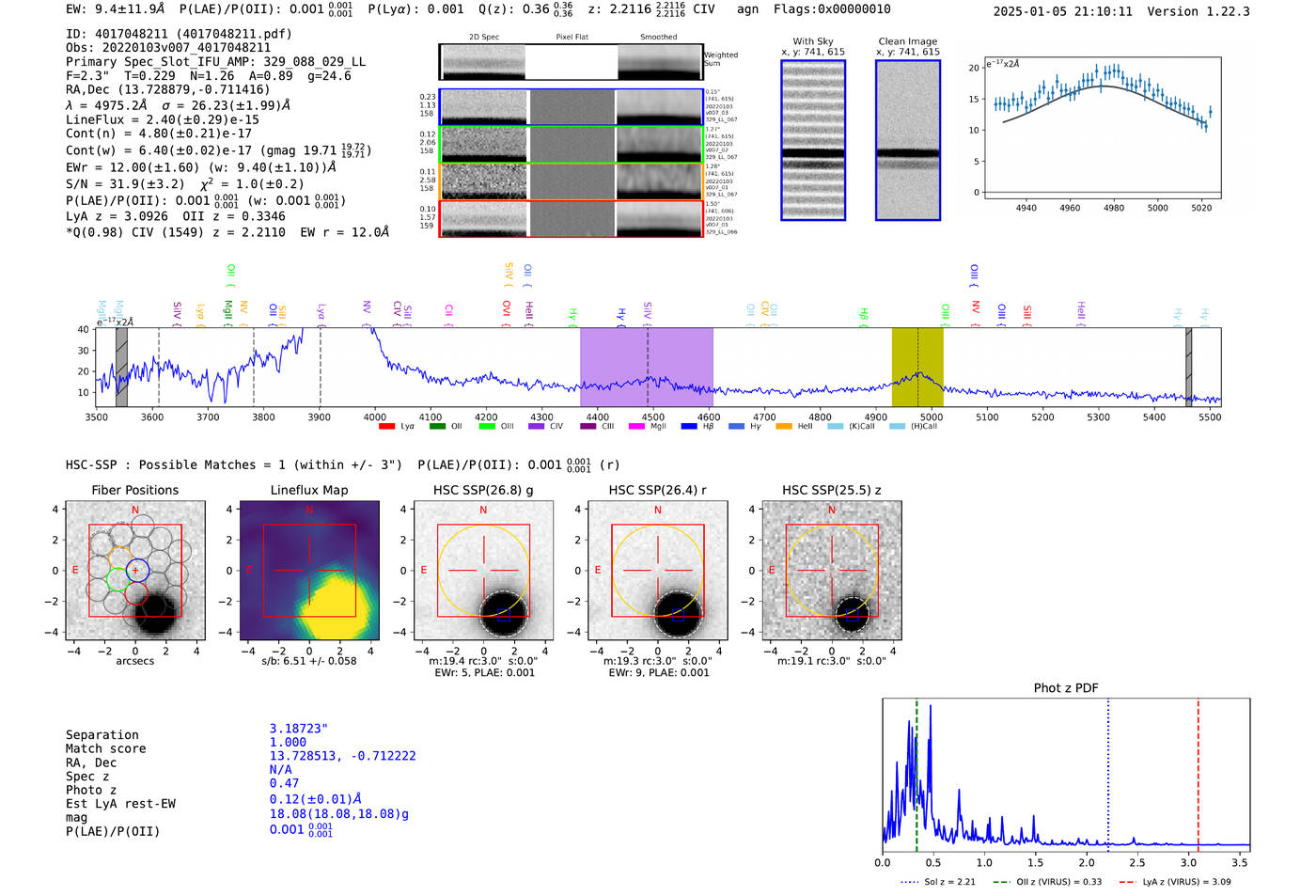
Task: Click the Weighted Sum 2D spectrum strip
Action: (571, 62)
